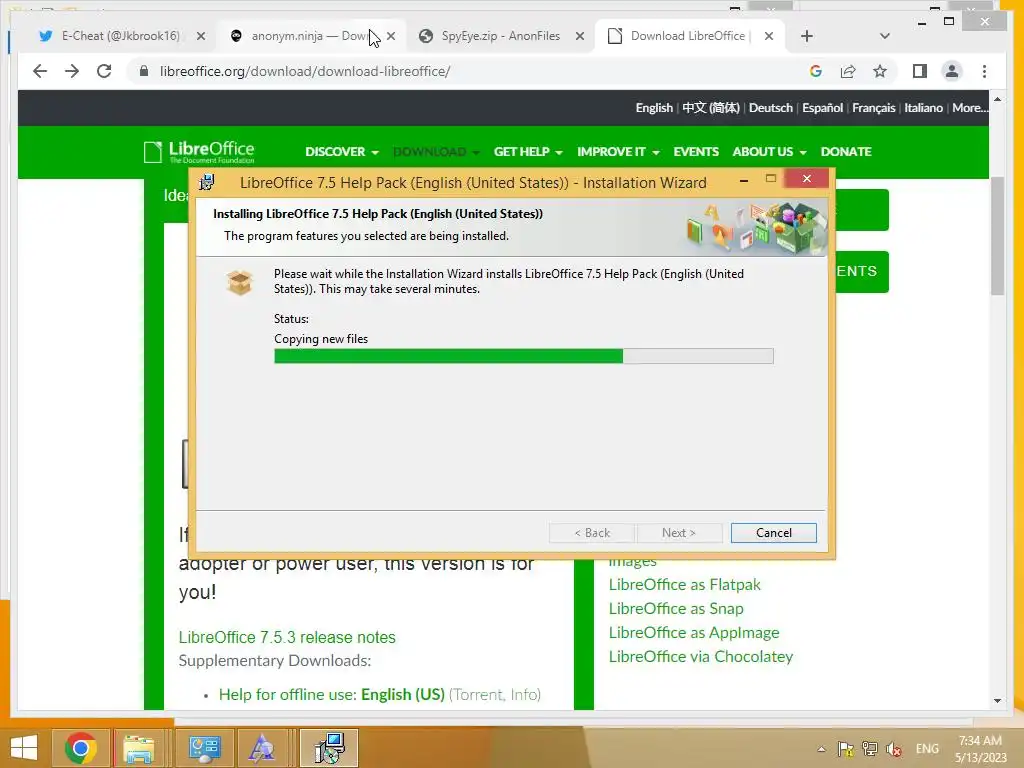
Task: Open LibreOffice 7.5.3 release notes link
Action: (287, 637)
